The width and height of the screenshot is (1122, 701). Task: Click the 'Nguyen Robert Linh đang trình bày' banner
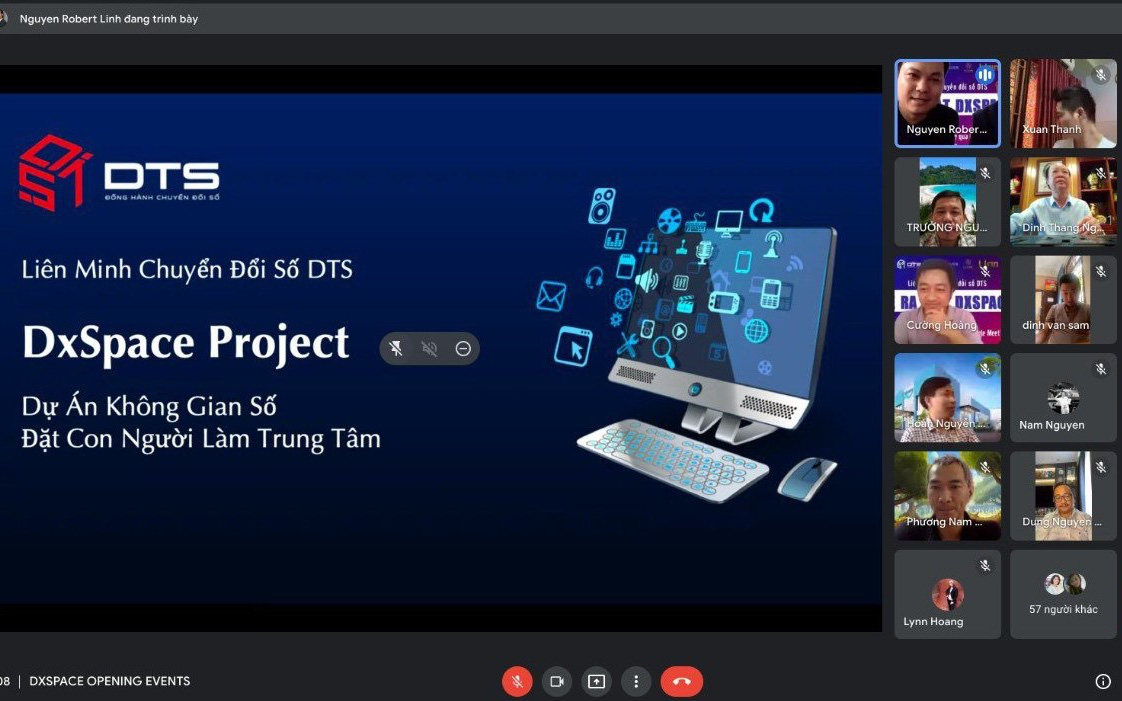[109, 19]
